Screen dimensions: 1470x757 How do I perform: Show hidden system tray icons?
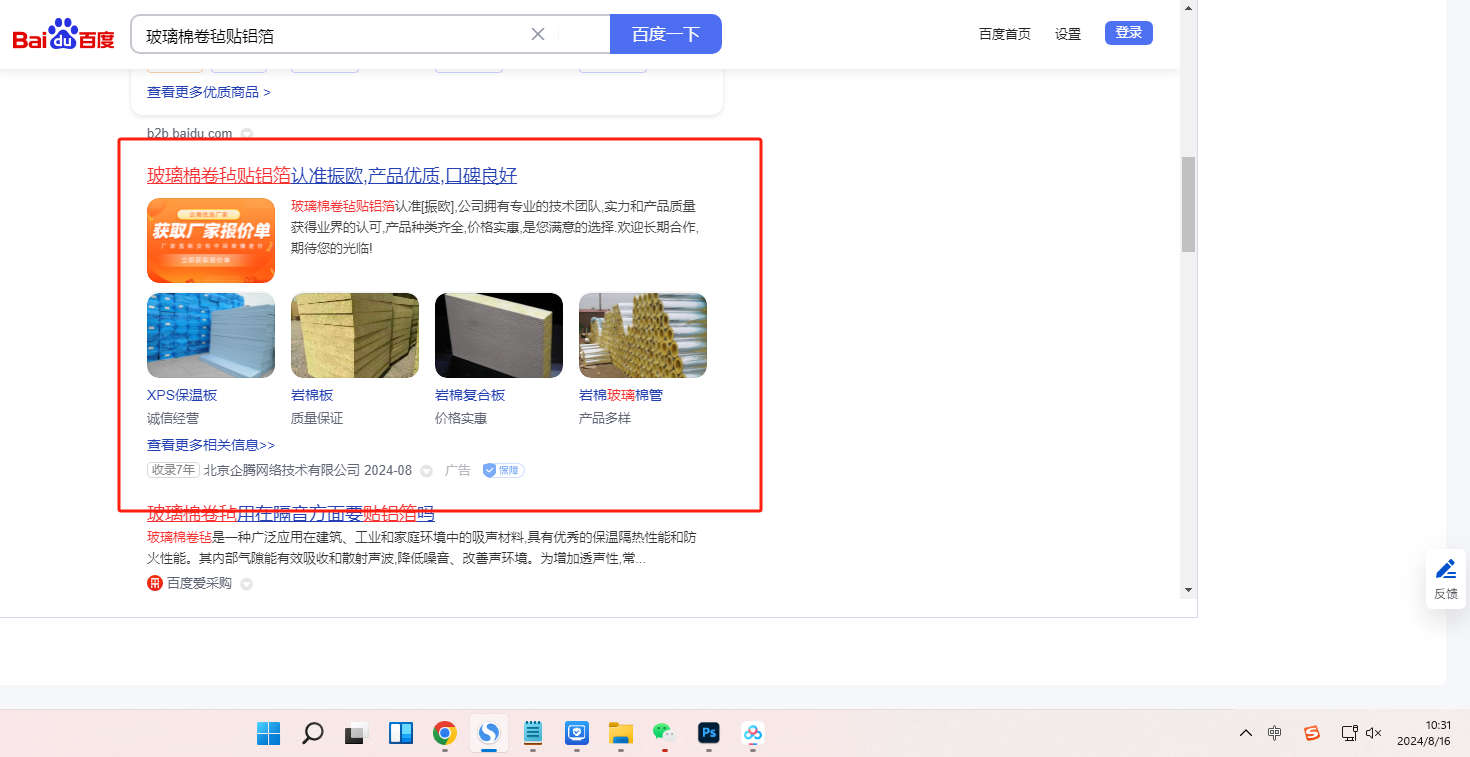point(1246,733)
